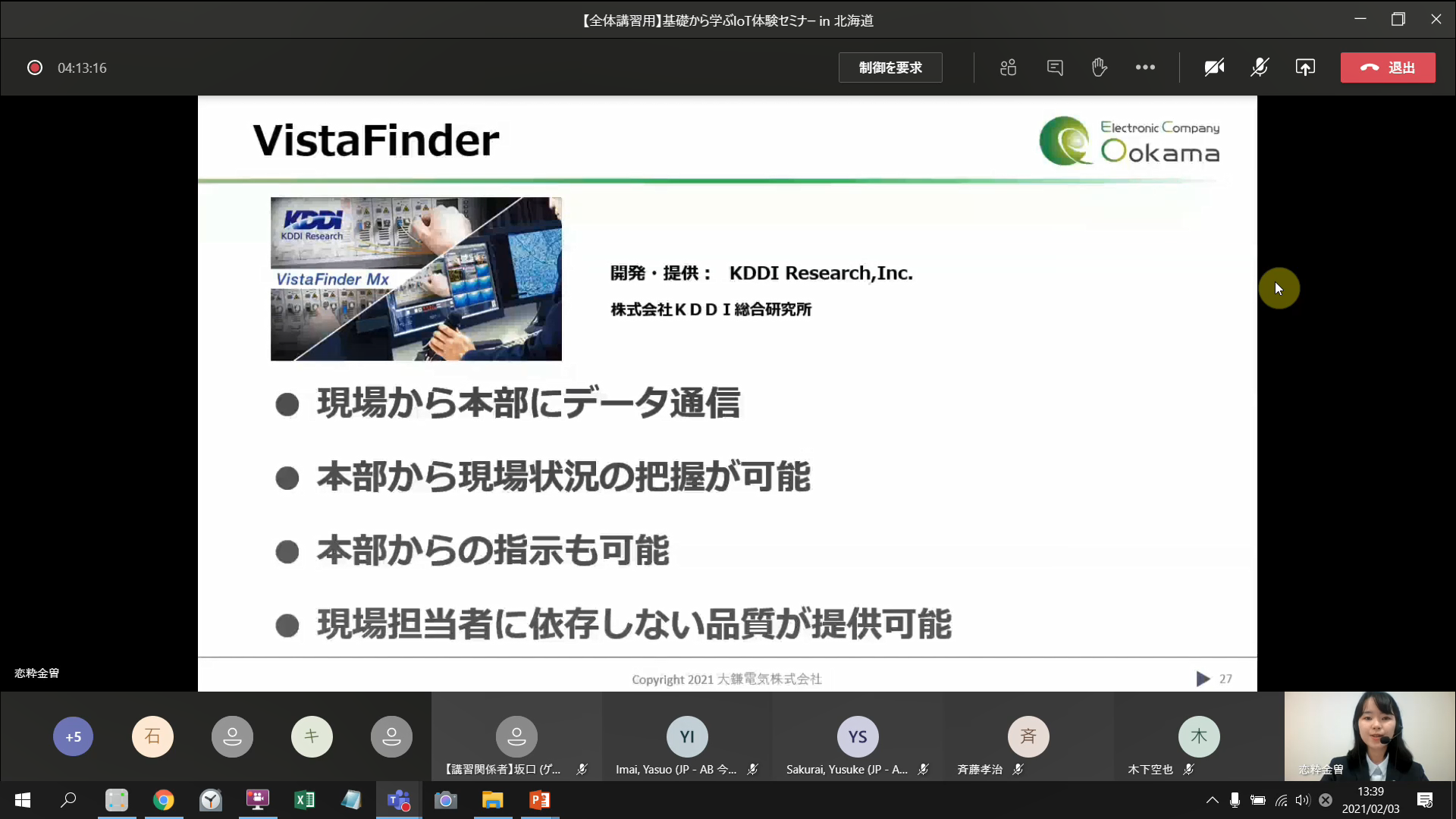Open the battery status tray icon
This screenshot has height=819, width=1456.
click(1258, 800)
